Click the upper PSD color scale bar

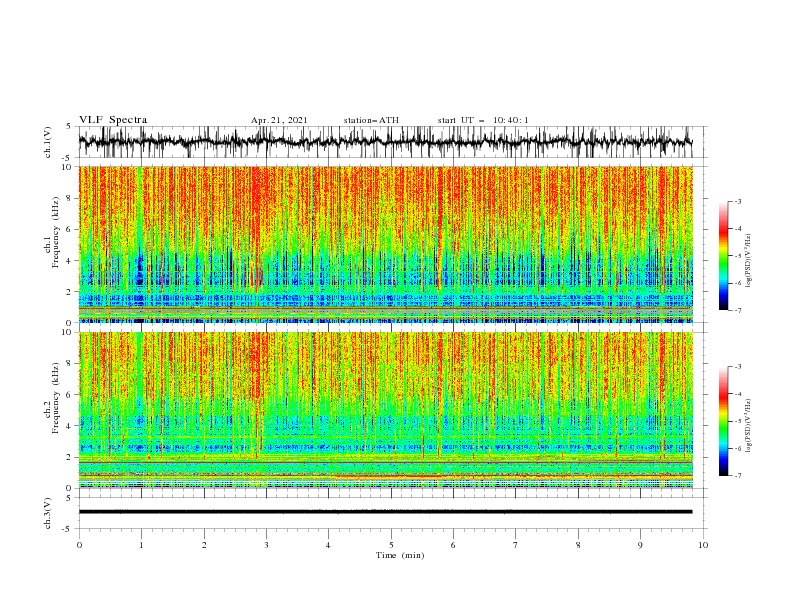724,256
